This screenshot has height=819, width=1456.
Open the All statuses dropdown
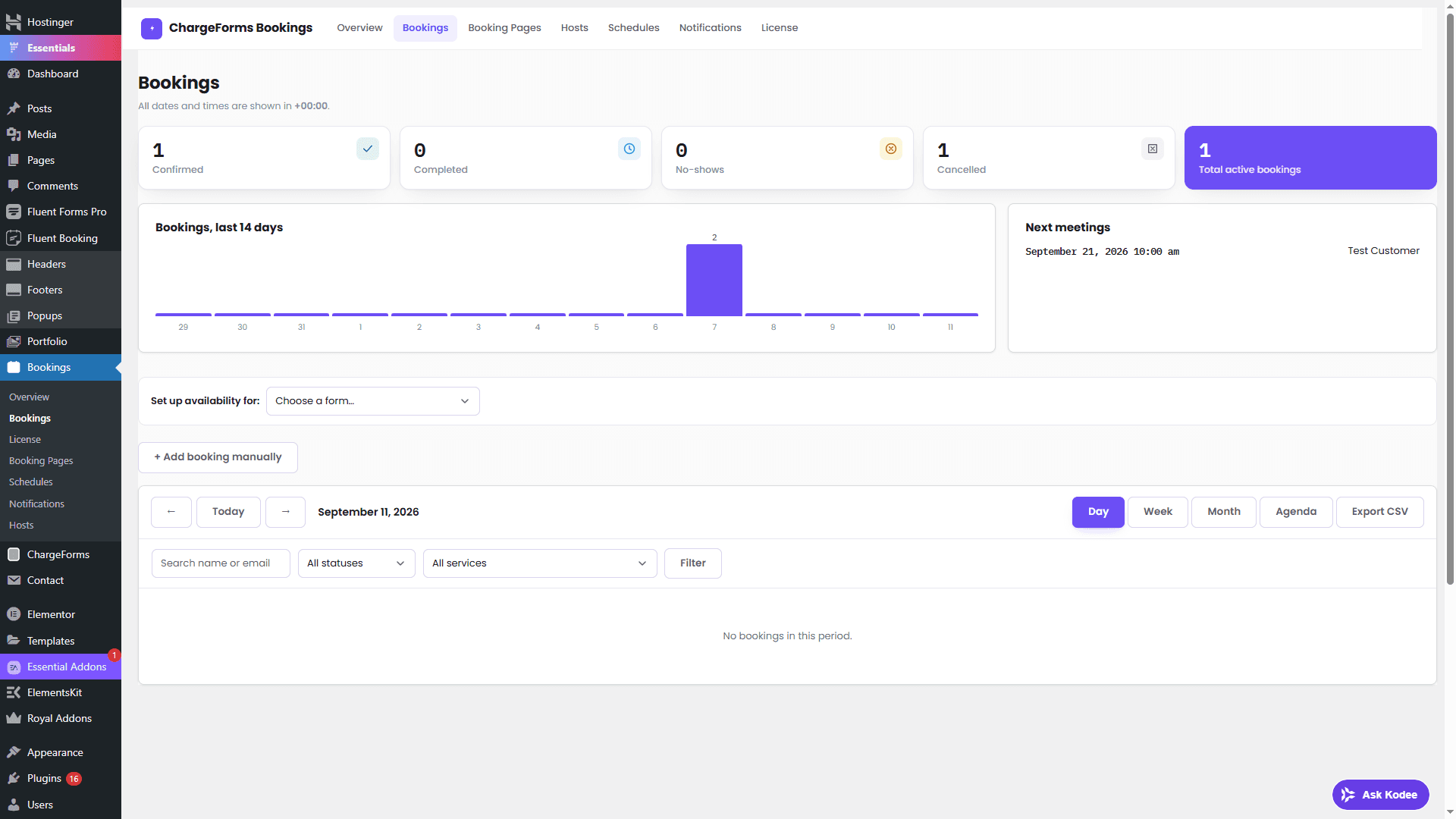pos(356,563)
